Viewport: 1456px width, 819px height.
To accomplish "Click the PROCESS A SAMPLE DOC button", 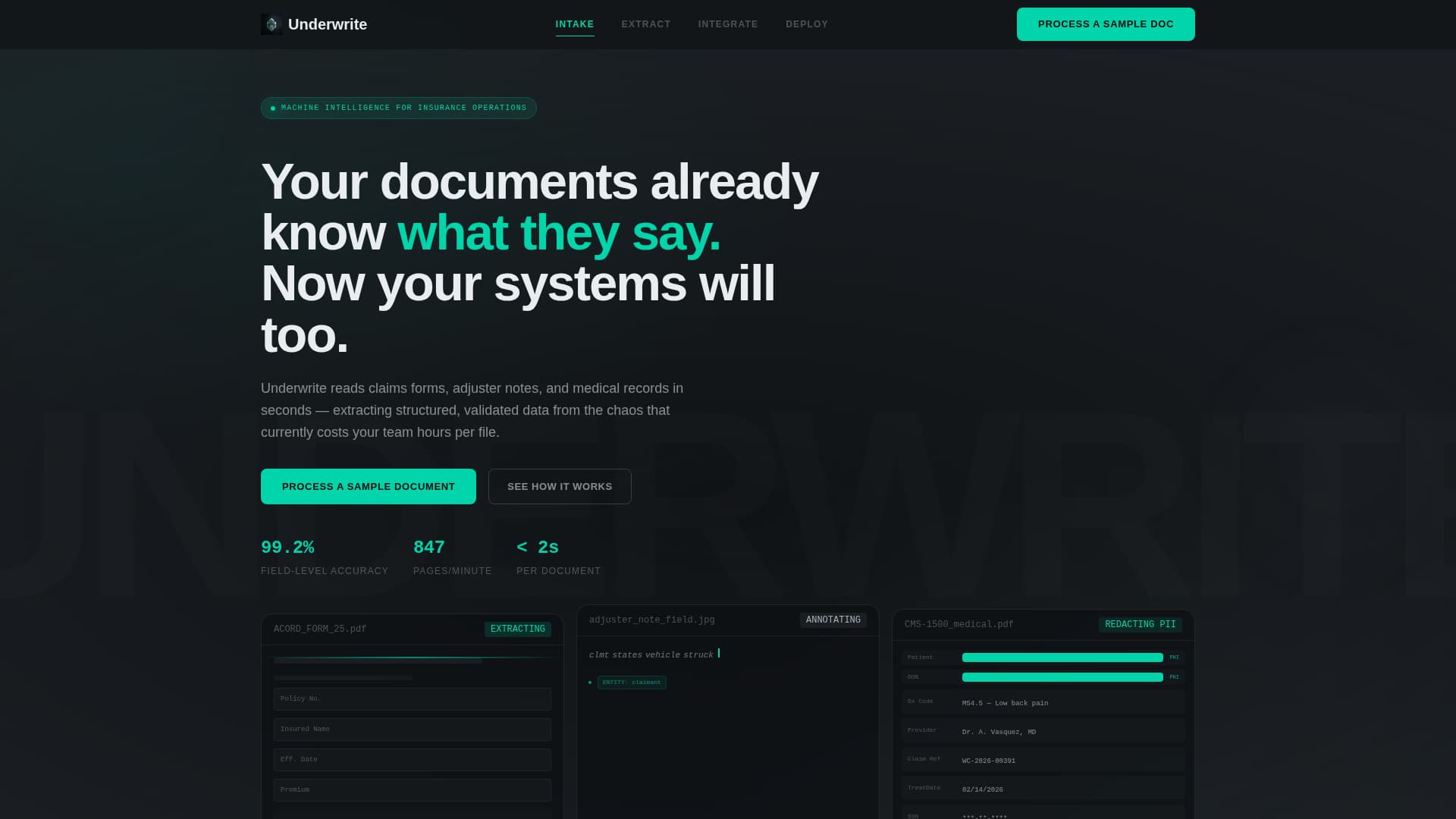I will click(x=1106, y=24).
